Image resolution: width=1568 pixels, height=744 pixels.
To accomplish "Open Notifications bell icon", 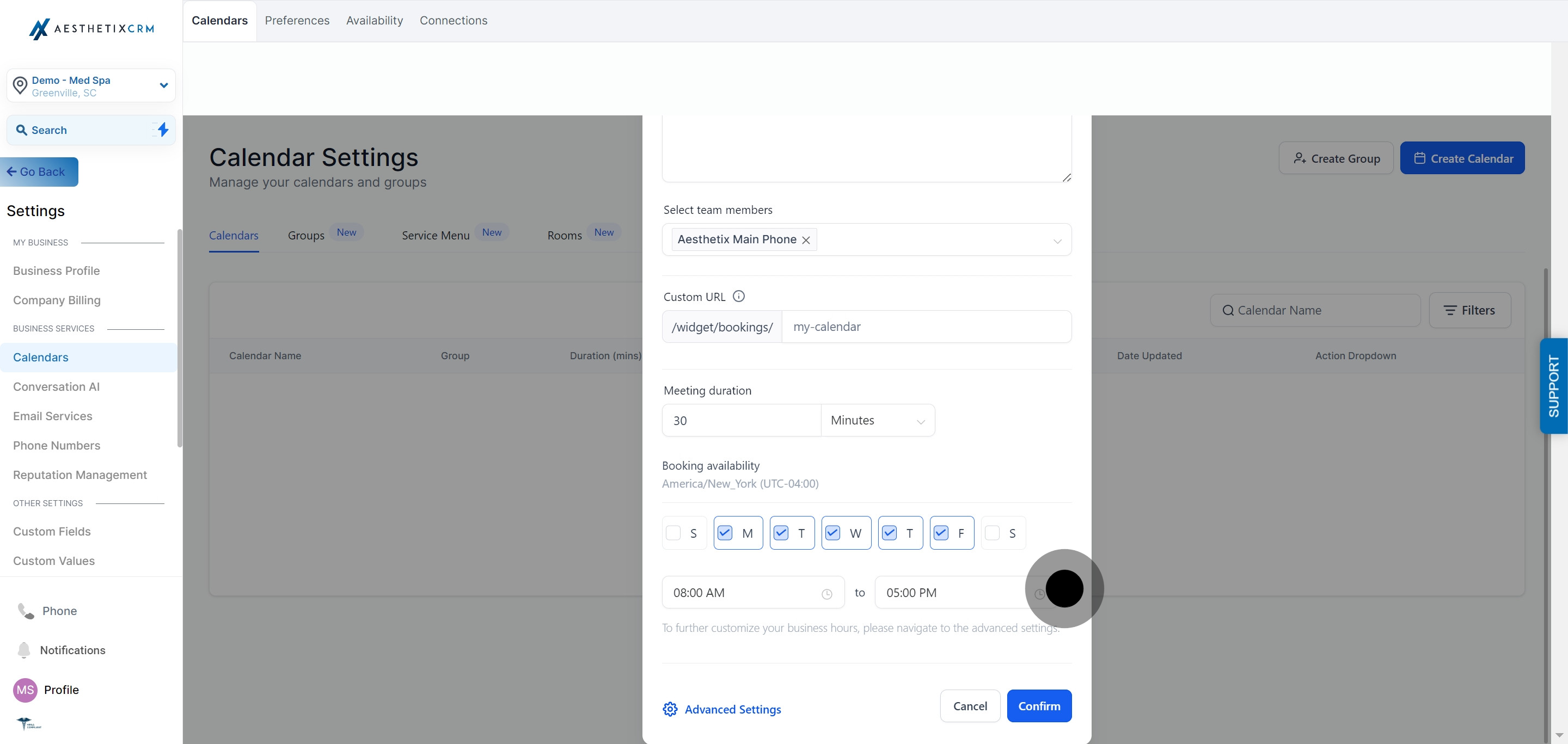I will click(24, 650).
